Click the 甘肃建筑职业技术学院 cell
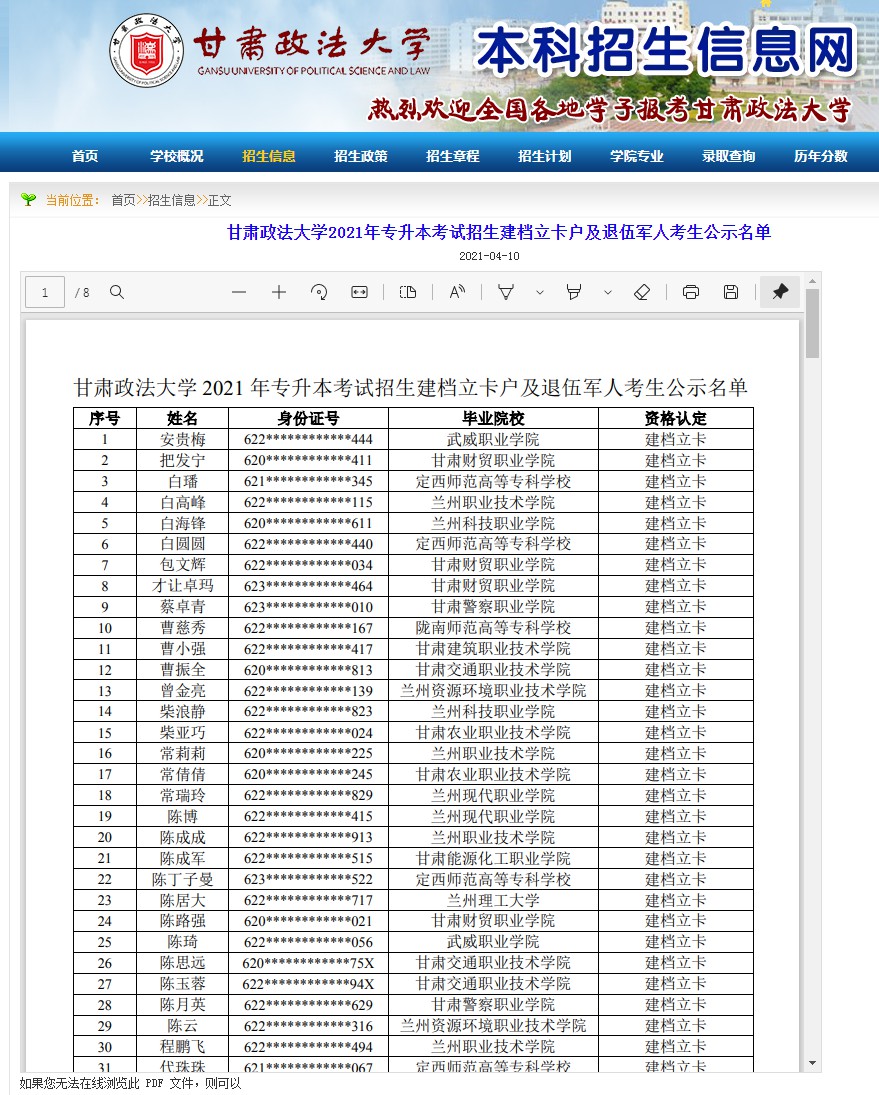 [493, 649]
